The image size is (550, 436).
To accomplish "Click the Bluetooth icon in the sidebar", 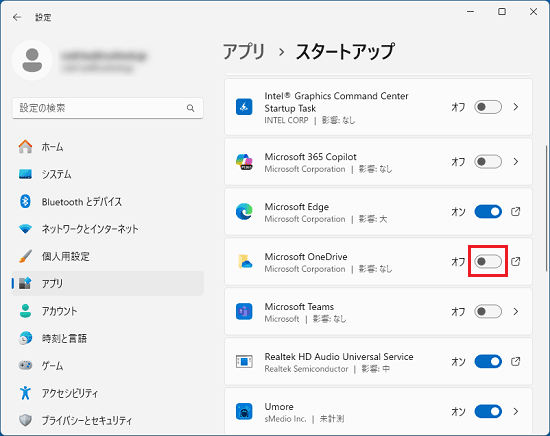I will coord(25,201).
